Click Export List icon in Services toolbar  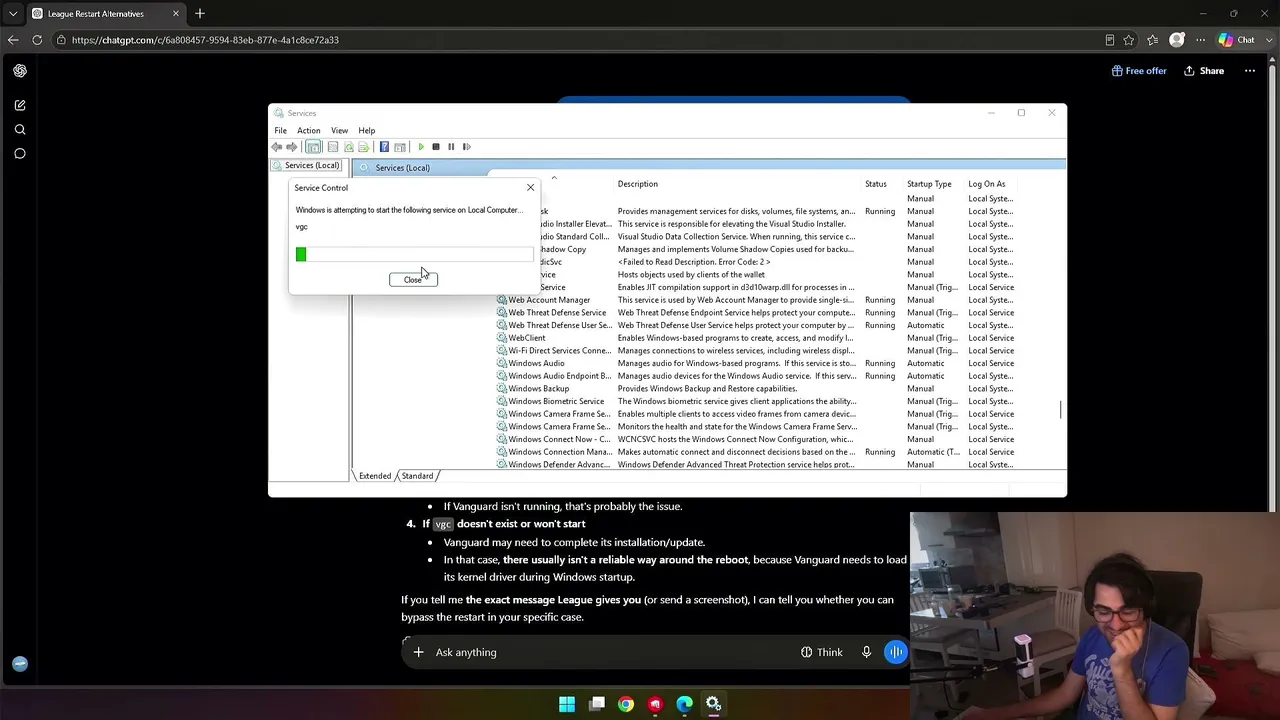coord(364,147)
